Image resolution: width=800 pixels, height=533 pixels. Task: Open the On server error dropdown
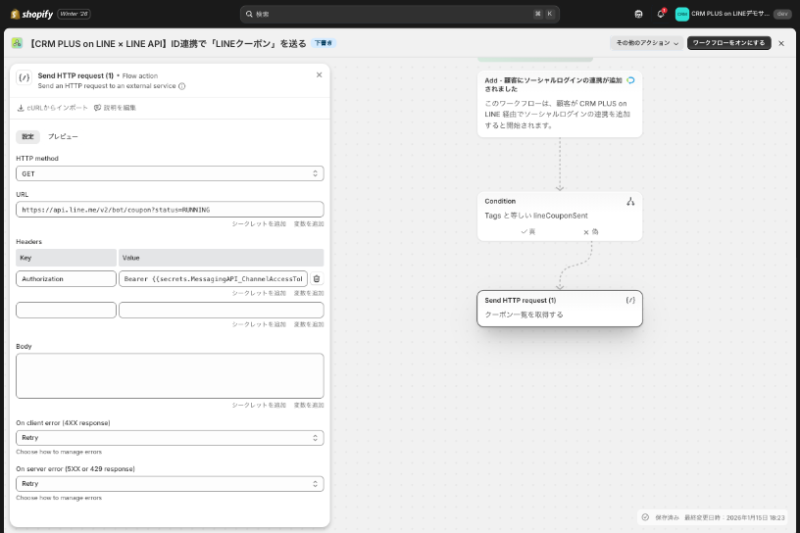coord(170,484)
